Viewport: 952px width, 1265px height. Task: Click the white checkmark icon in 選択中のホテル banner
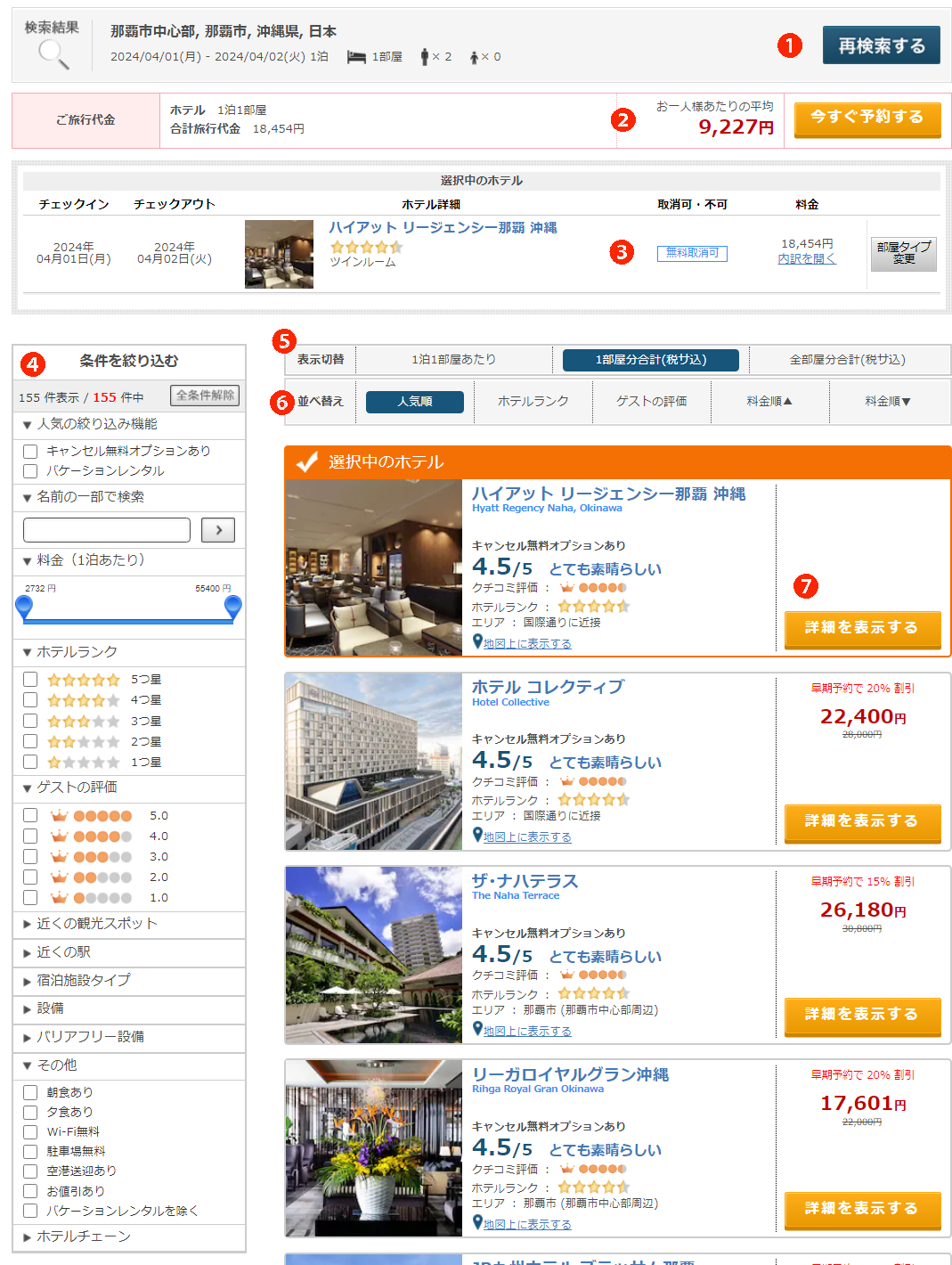[307, 461]
